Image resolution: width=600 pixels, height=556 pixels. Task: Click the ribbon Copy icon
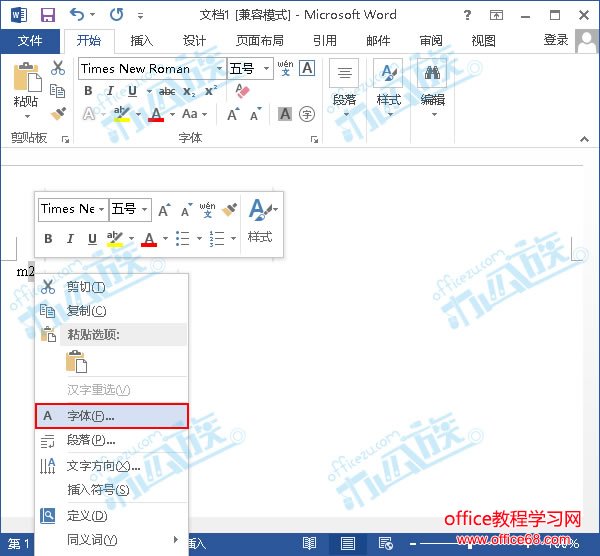point(58,91)
